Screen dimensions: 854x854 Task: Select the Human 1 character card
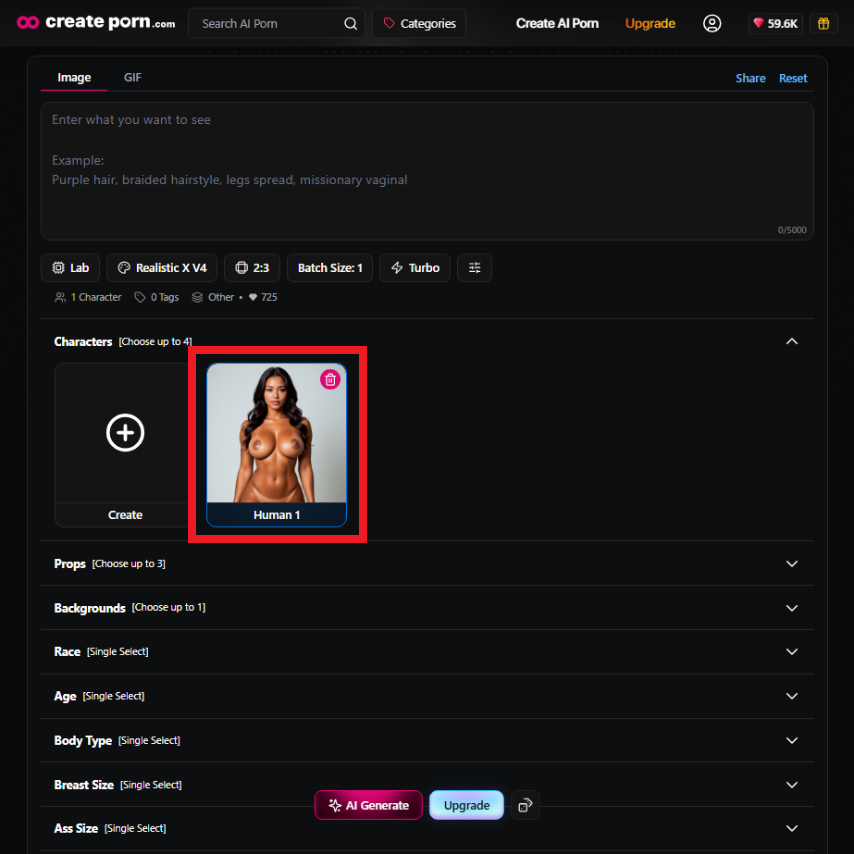(x=277, y=445)
